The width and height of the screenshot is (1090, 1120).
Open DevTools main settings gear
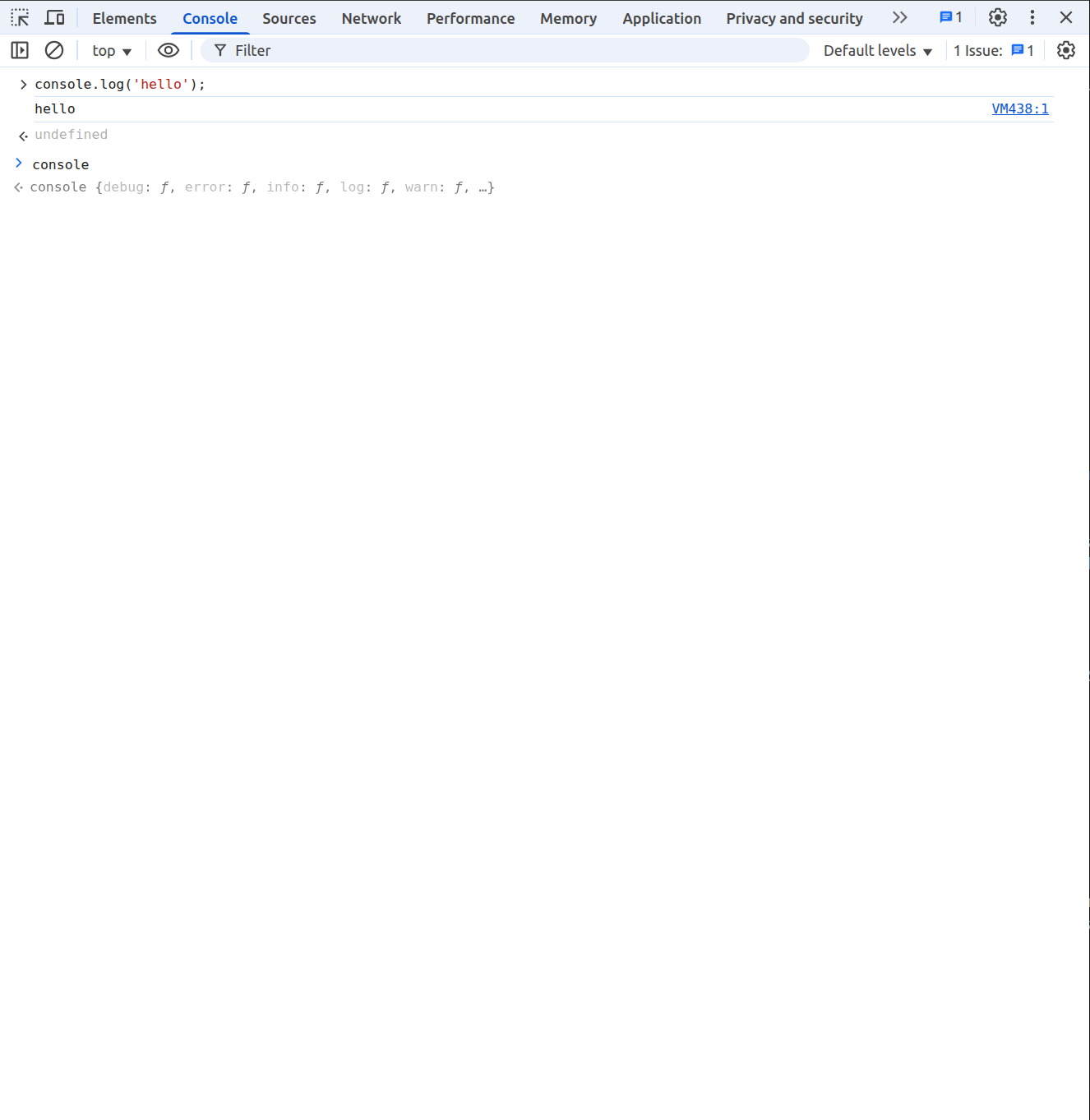tap(998, 18)
